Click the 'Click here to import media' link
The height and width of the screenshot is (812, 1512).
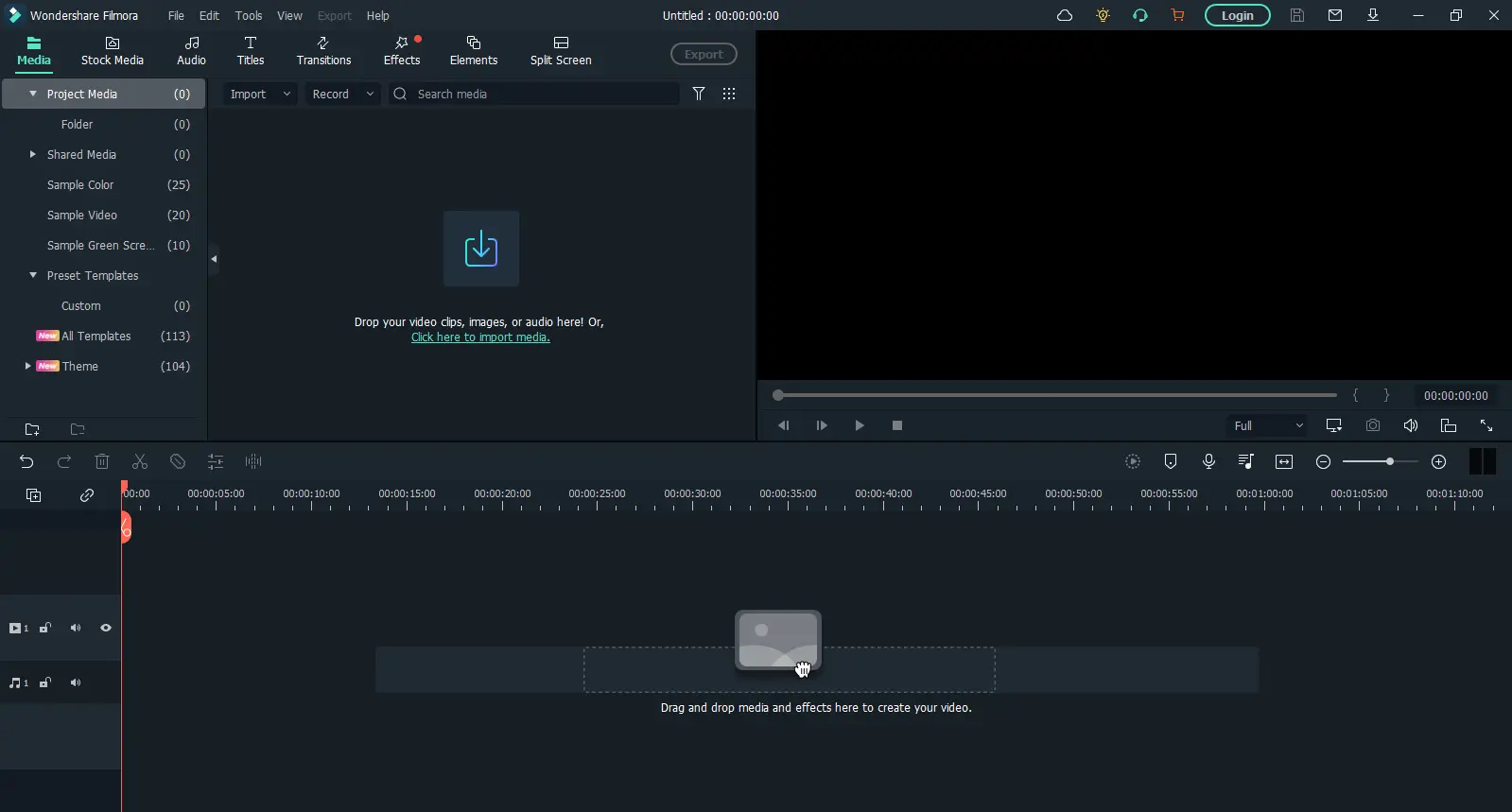coord(480,337)
